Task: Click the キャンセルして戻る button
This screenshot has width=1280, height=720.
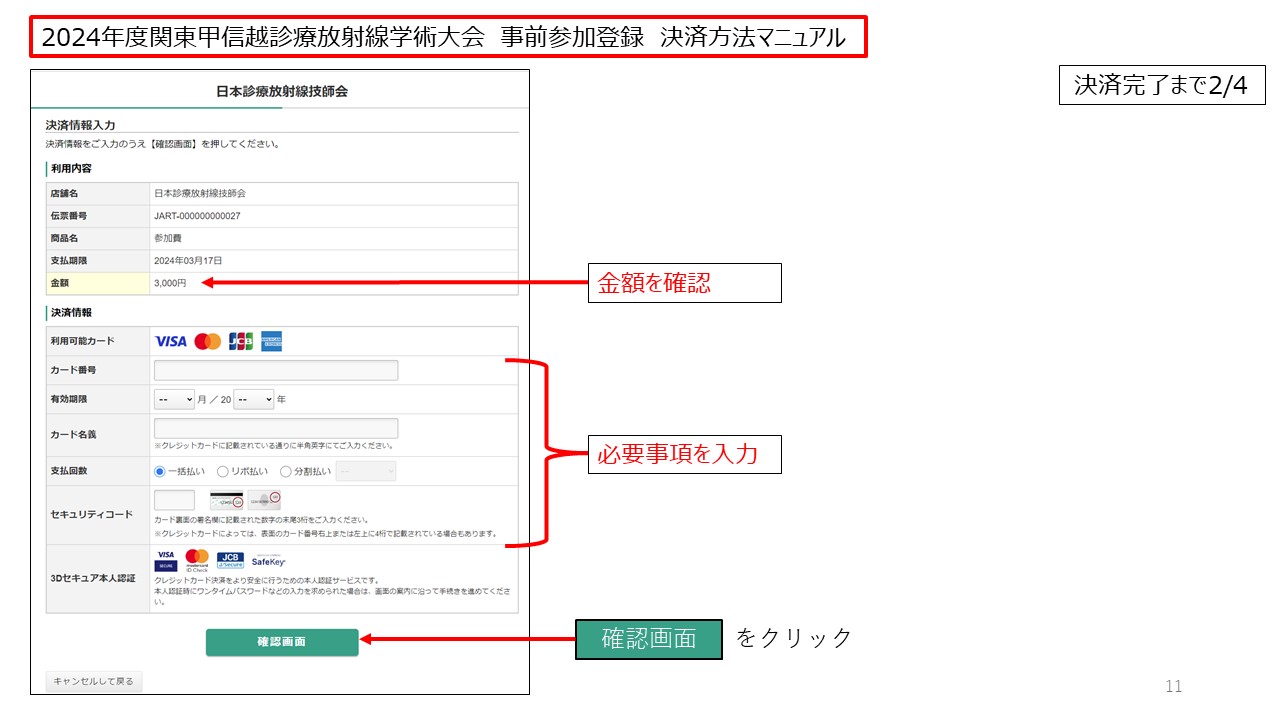Action: [x=94, y=682]
